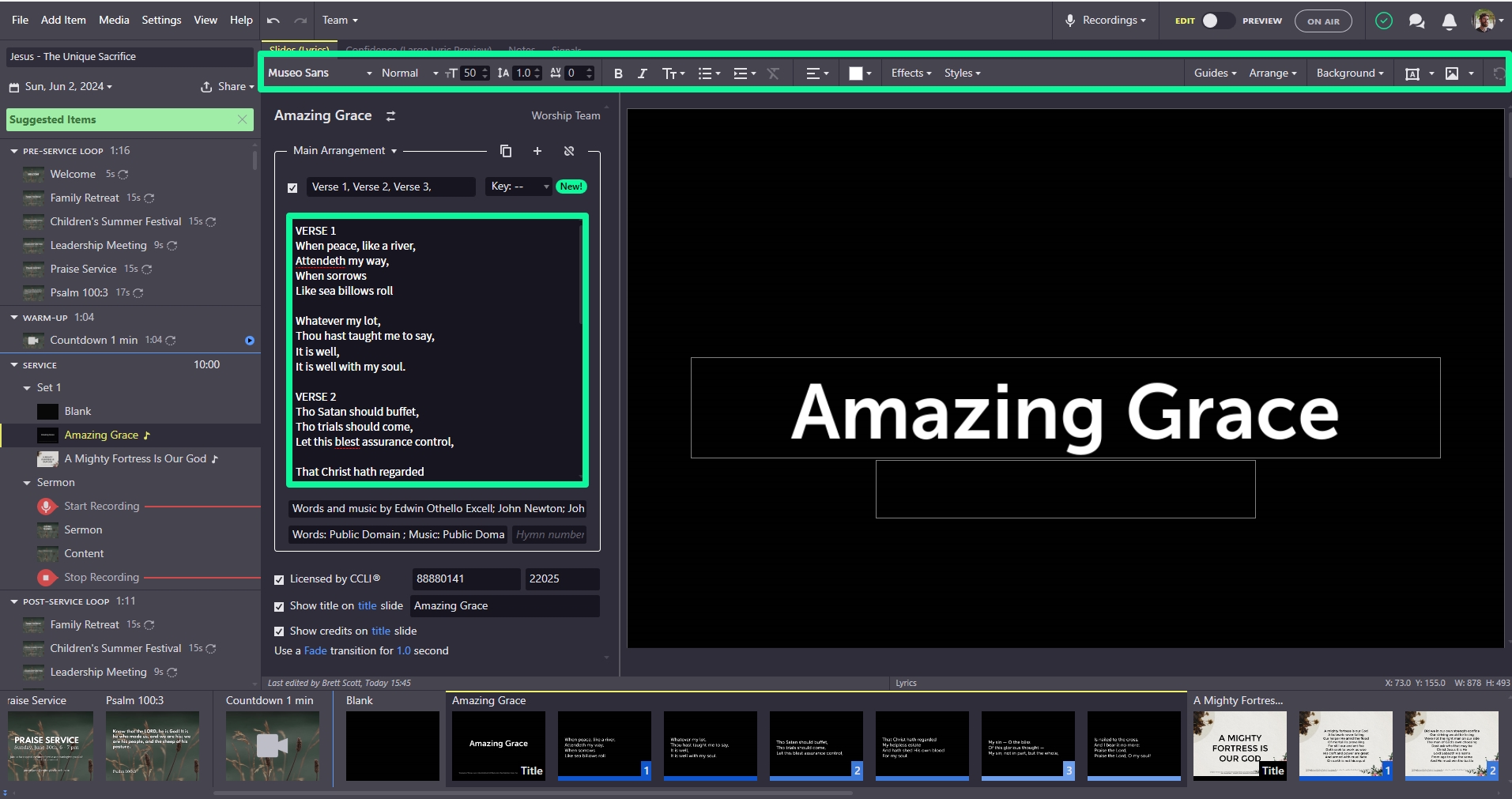The width and height of the screenshot is (1512, 799).
Task: Toggle bold text formatting
Action: tap(618, 73)
